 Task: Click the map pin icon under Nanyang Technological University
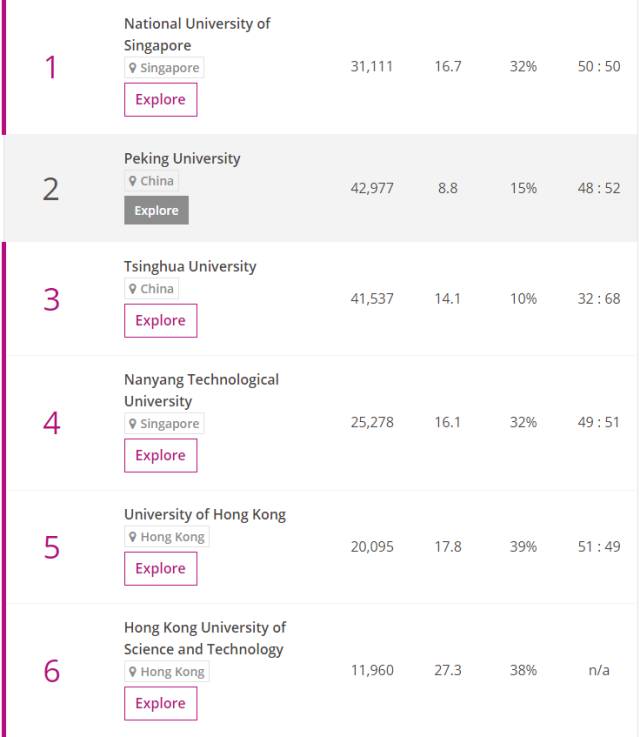[x=132, y=424]
